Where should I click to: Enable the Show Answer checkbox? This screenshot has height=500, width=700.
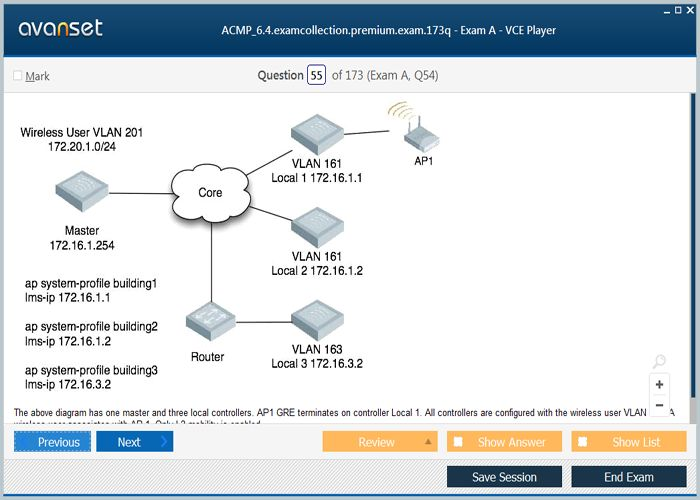[458, 442]
